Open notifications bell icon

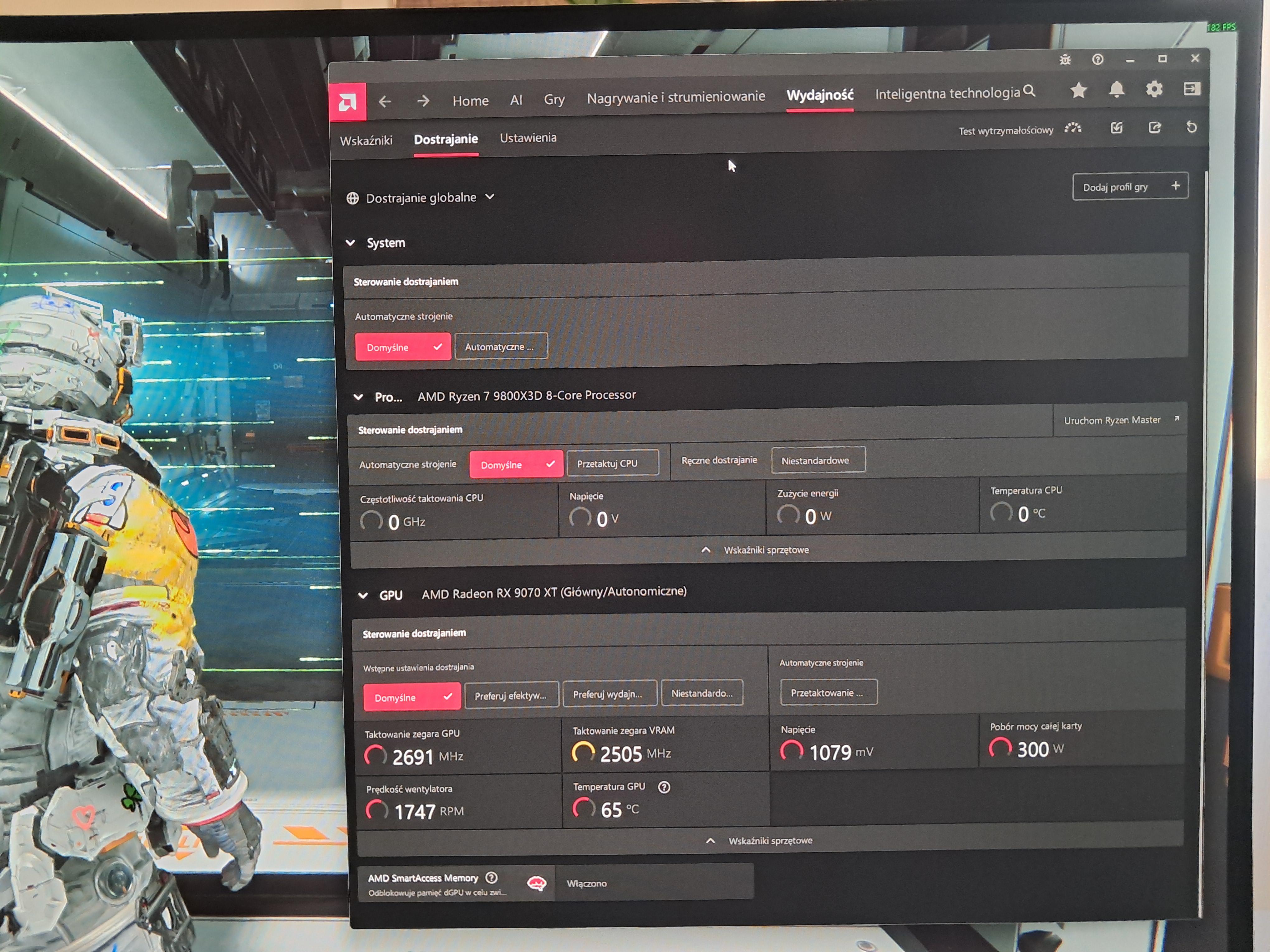coord(1117,90)
